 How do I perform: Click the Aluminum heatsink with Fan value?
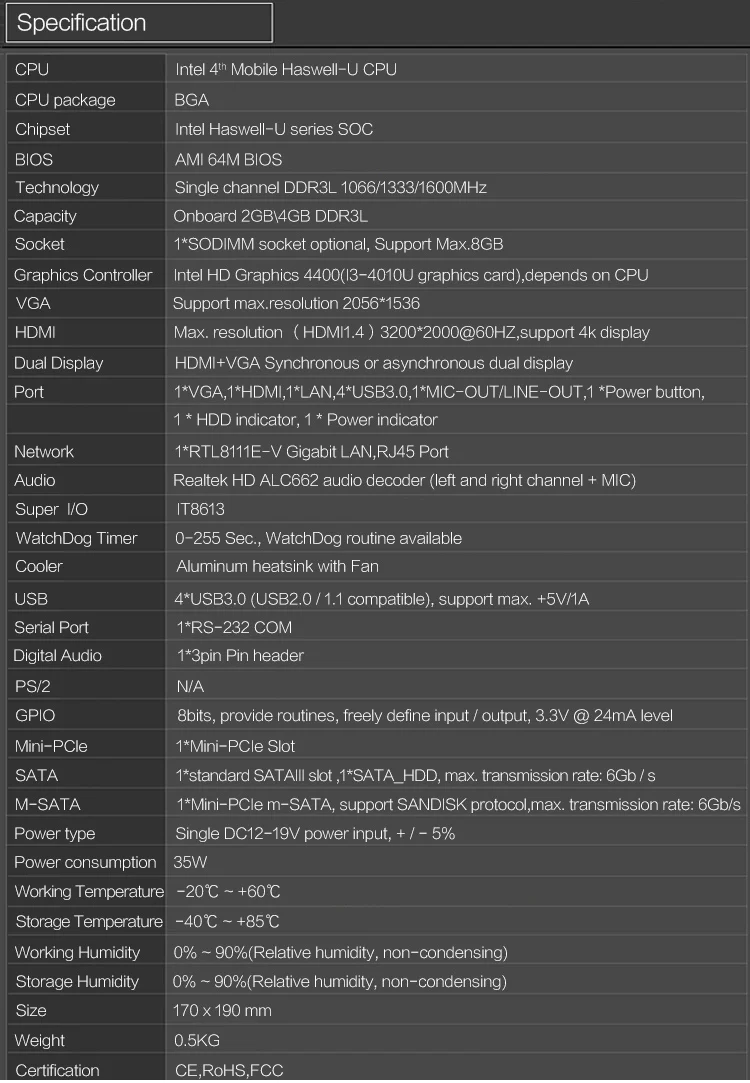[x=278, y=566]
